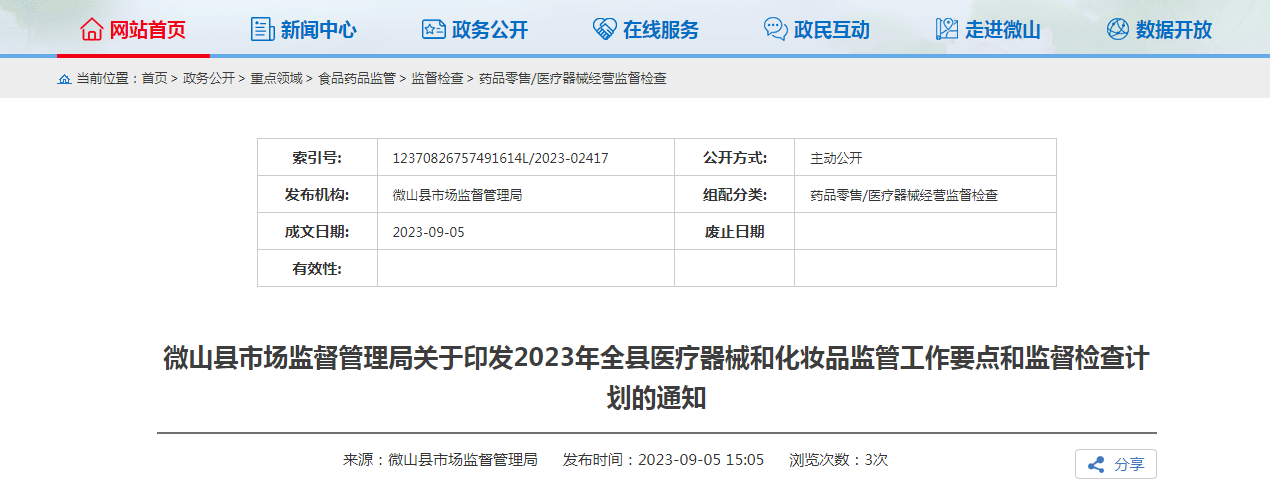Click the 索引号 label cell
The height and width of the screenshot is (490, 1270).
317,158
